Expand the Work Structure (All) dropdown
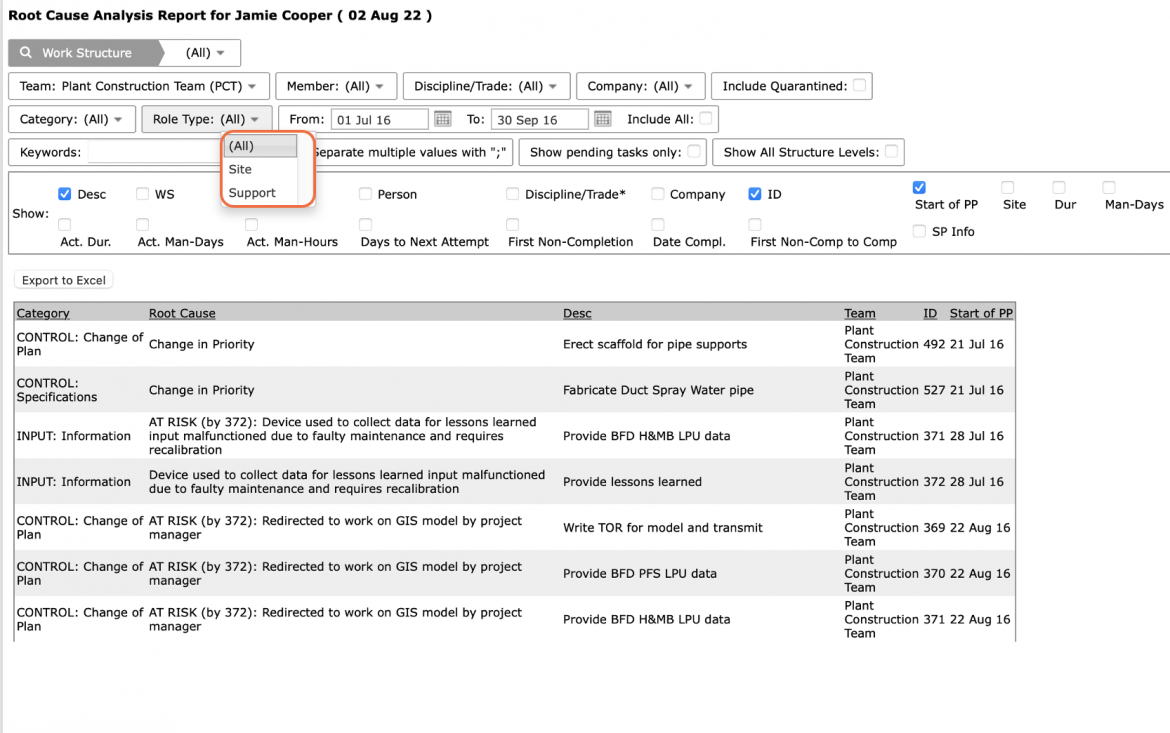Viewport: 1170px width, 733px height. pyautogui.click(x=204, y=53)
